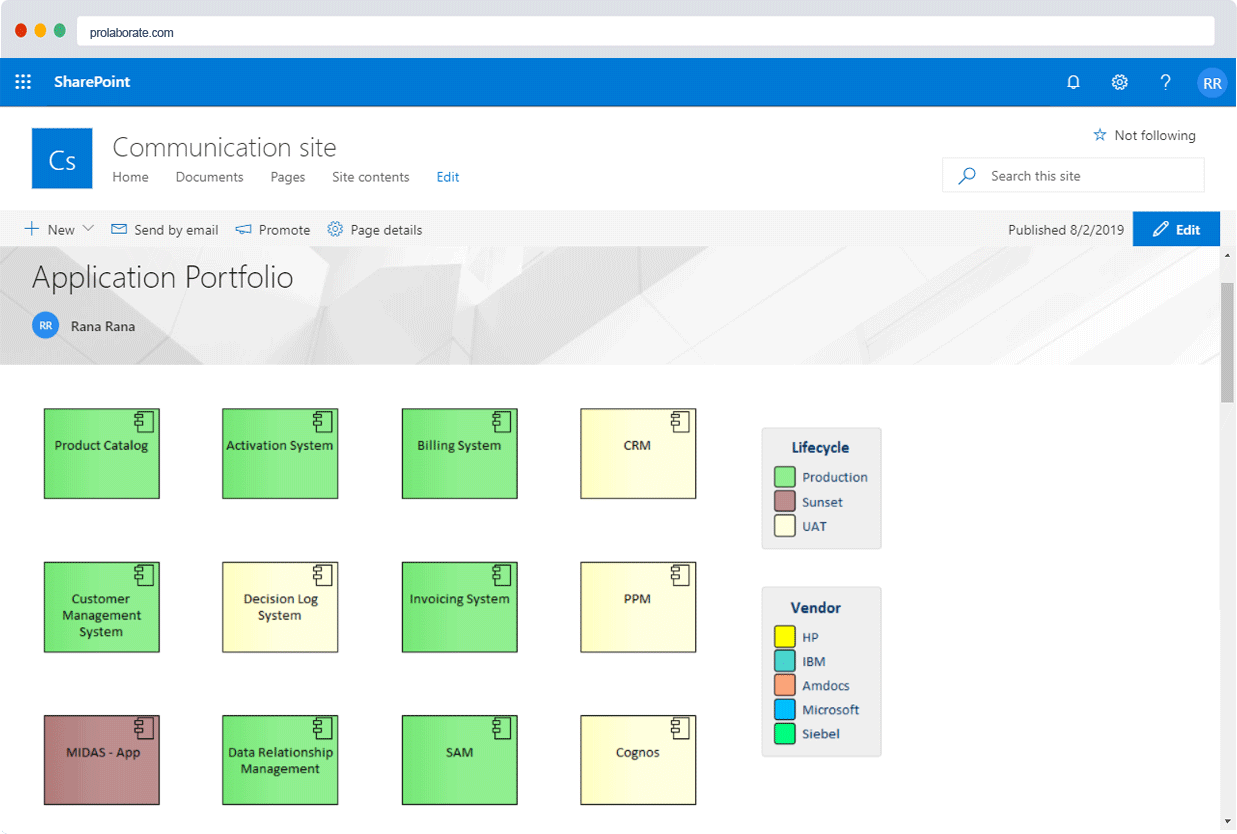Click the component icon on SAM box
This screenshot has height=834, width=1237.
point(502,727)
